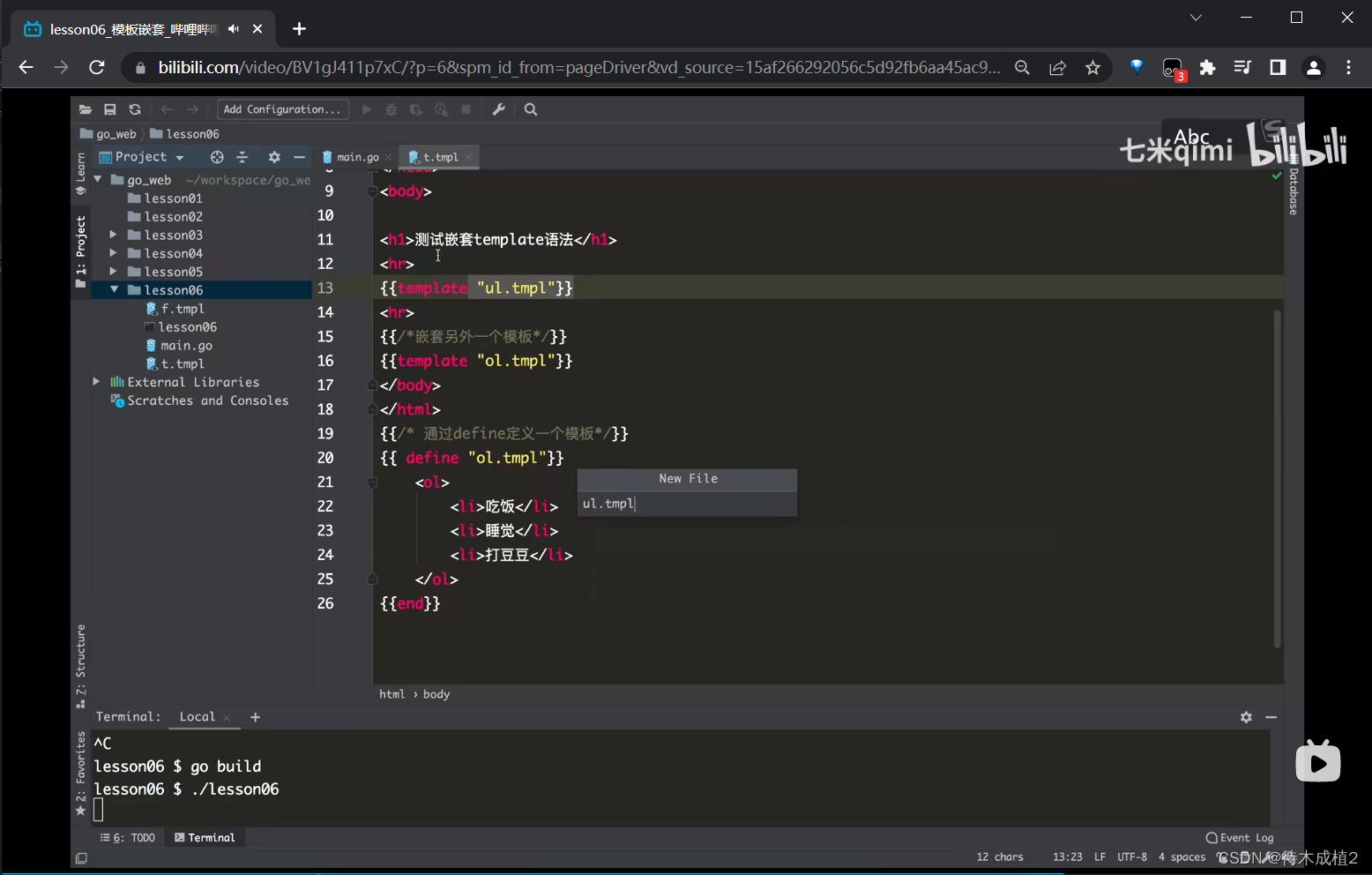Click the IDE Forward navigation arrow
1372x875 pixels.
click(x=192, y=109)
